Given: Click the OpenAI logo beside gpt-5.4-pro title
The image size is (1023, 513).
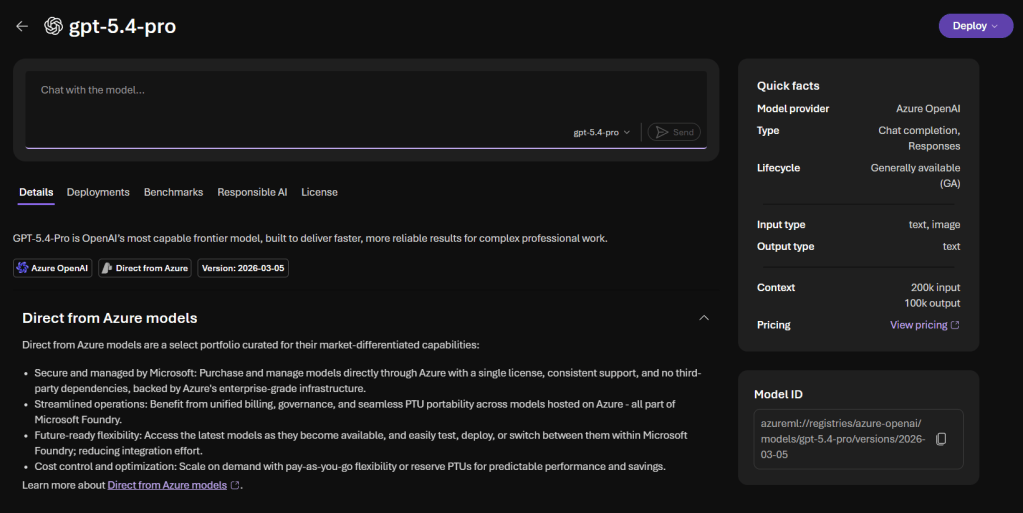Looking at the screenshot, I should [53, 26].
